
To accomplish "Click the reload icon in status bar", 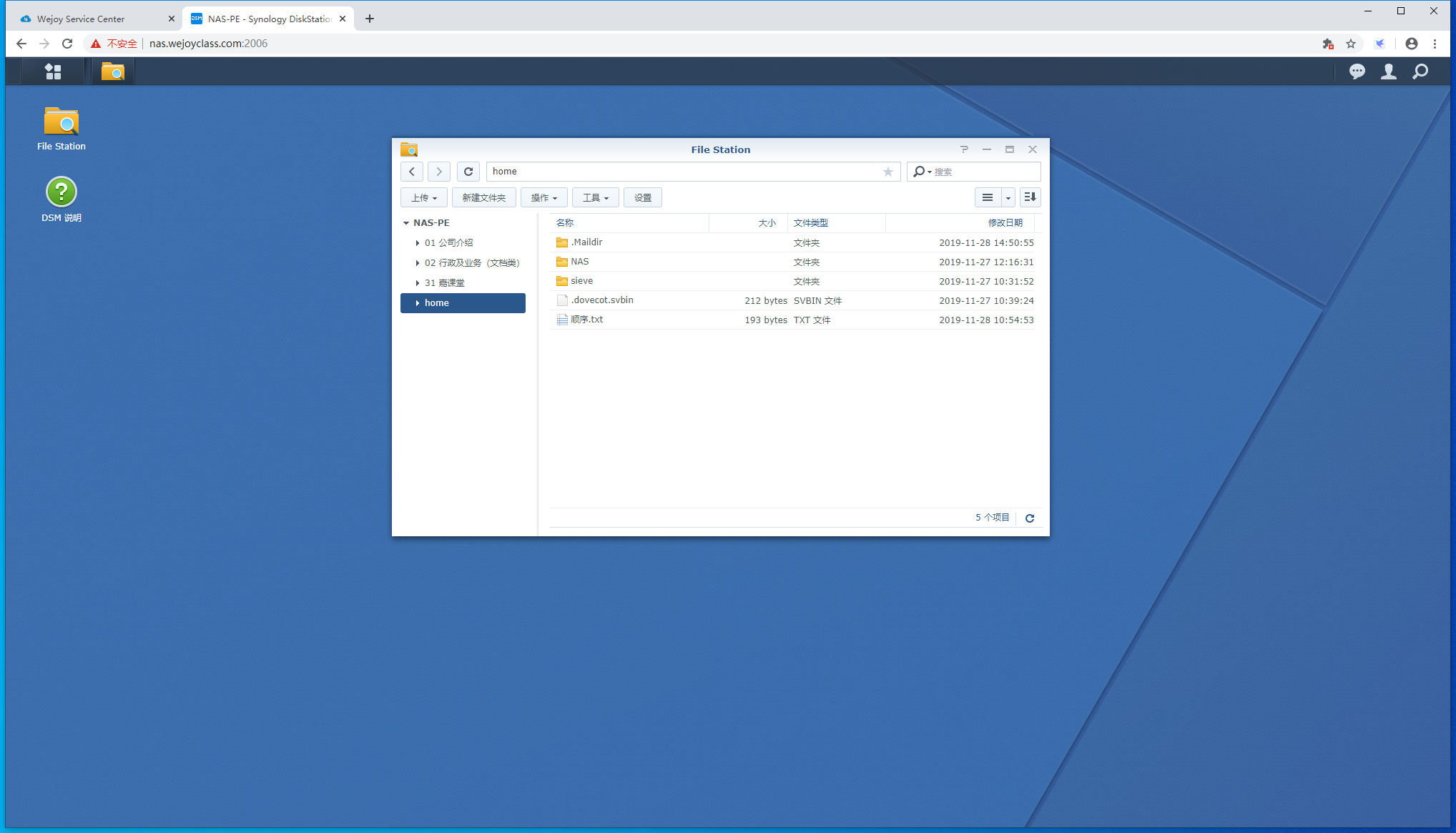I will tap(1030, 518).
